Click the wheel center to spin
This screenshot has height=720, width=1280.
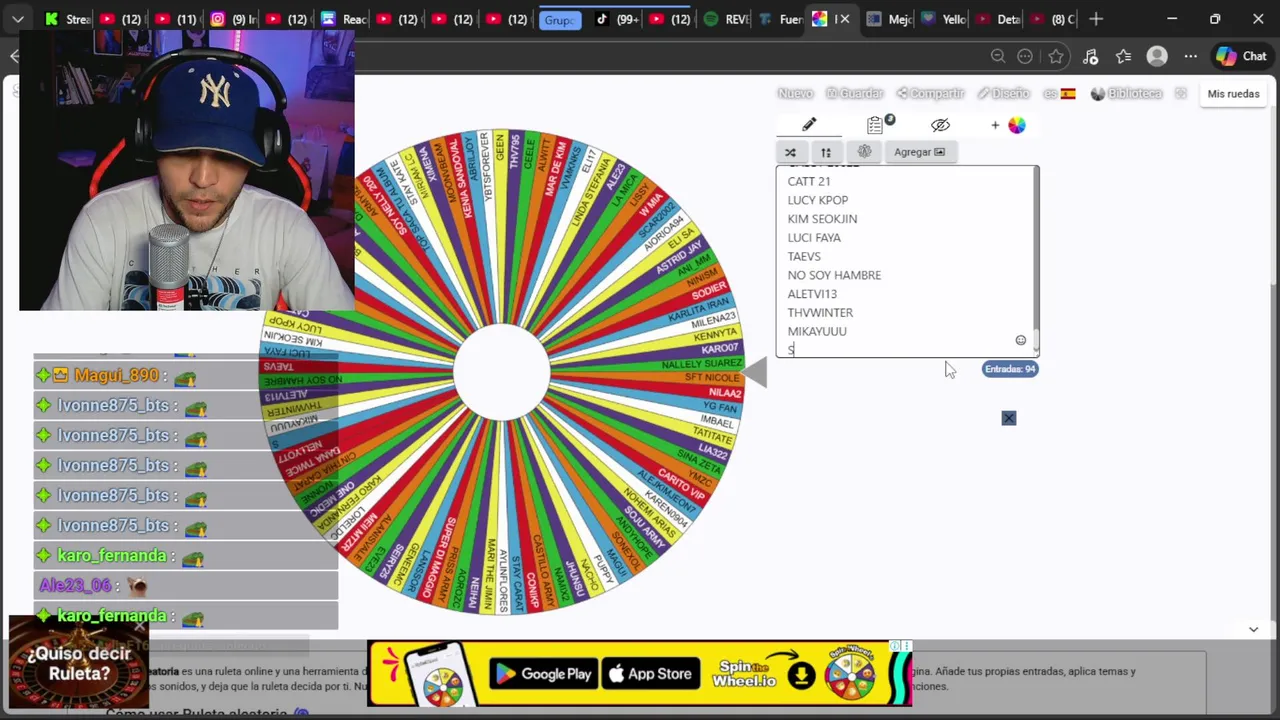tap(502, 372)
